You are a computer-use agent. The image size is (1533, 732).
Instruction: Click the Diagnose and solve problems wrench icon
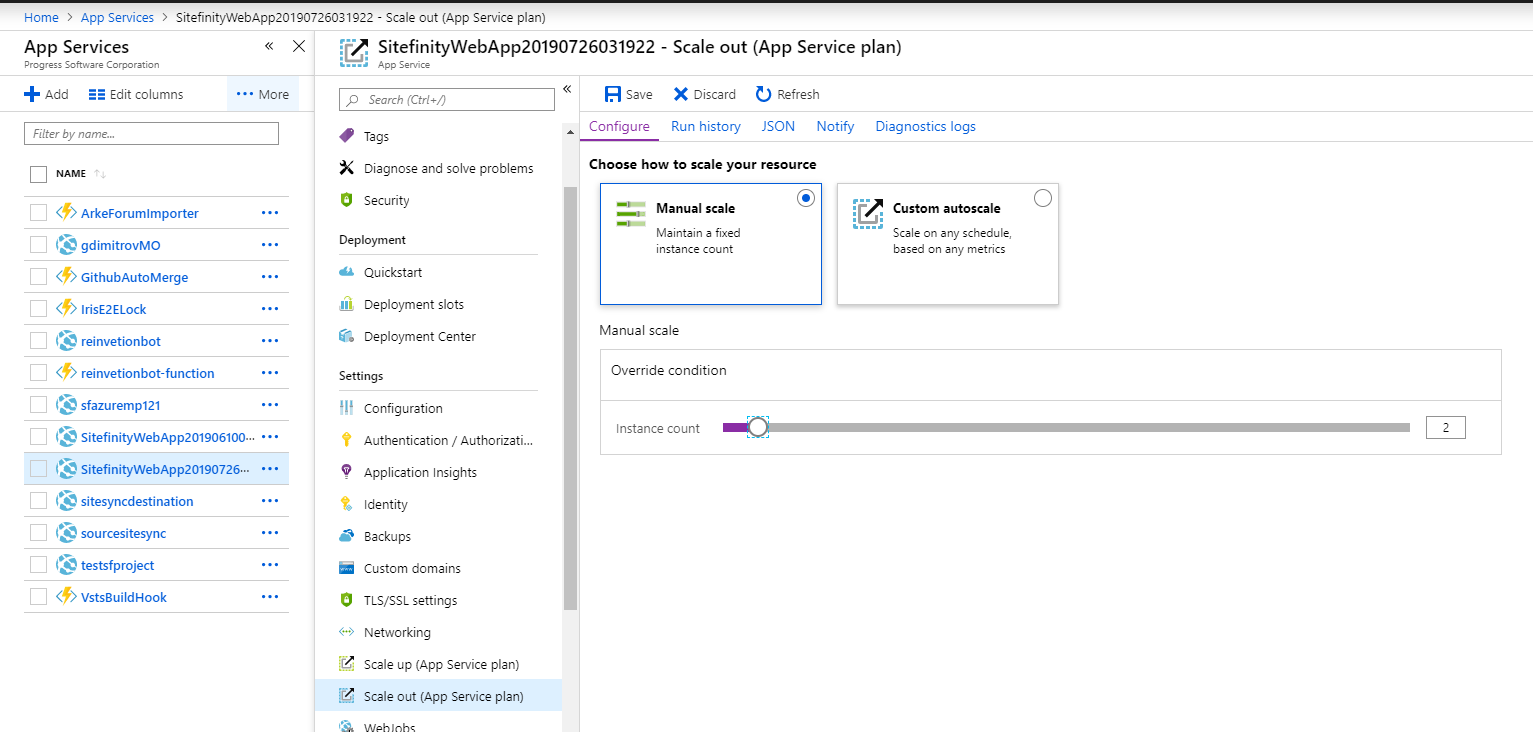point(347,168)
